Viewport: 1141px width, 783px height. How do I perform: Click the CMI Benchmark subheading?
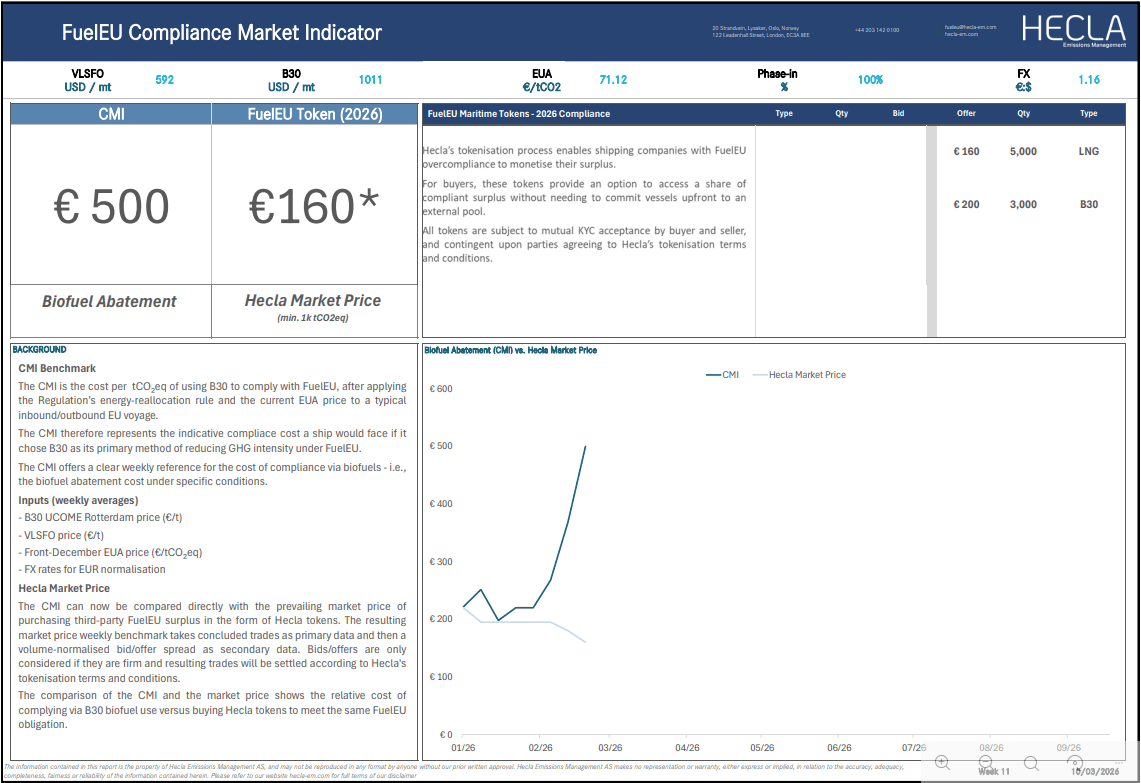[57, 368]
